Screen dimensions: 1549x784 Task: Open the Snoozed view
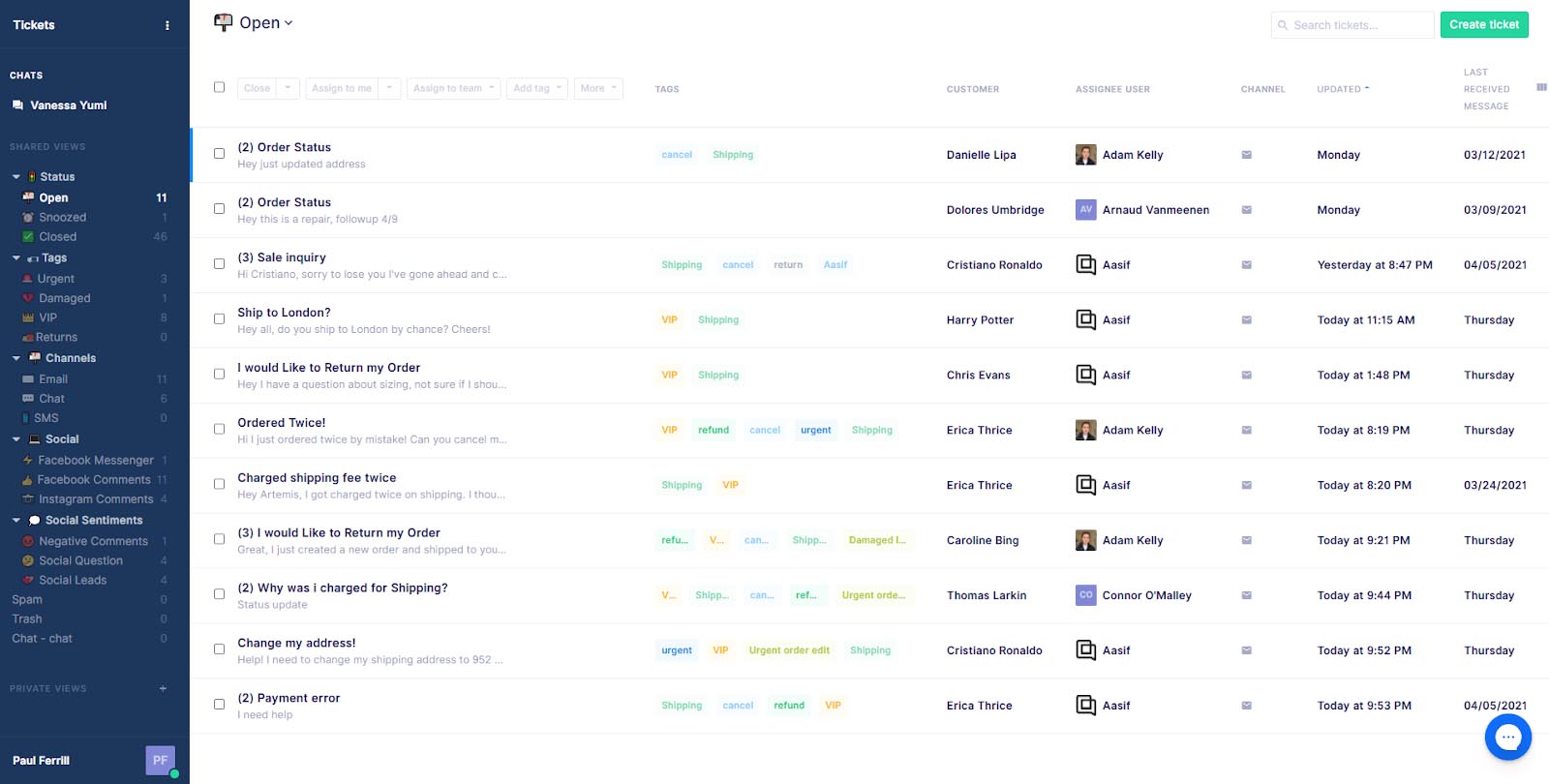click(x=62, y=218)
